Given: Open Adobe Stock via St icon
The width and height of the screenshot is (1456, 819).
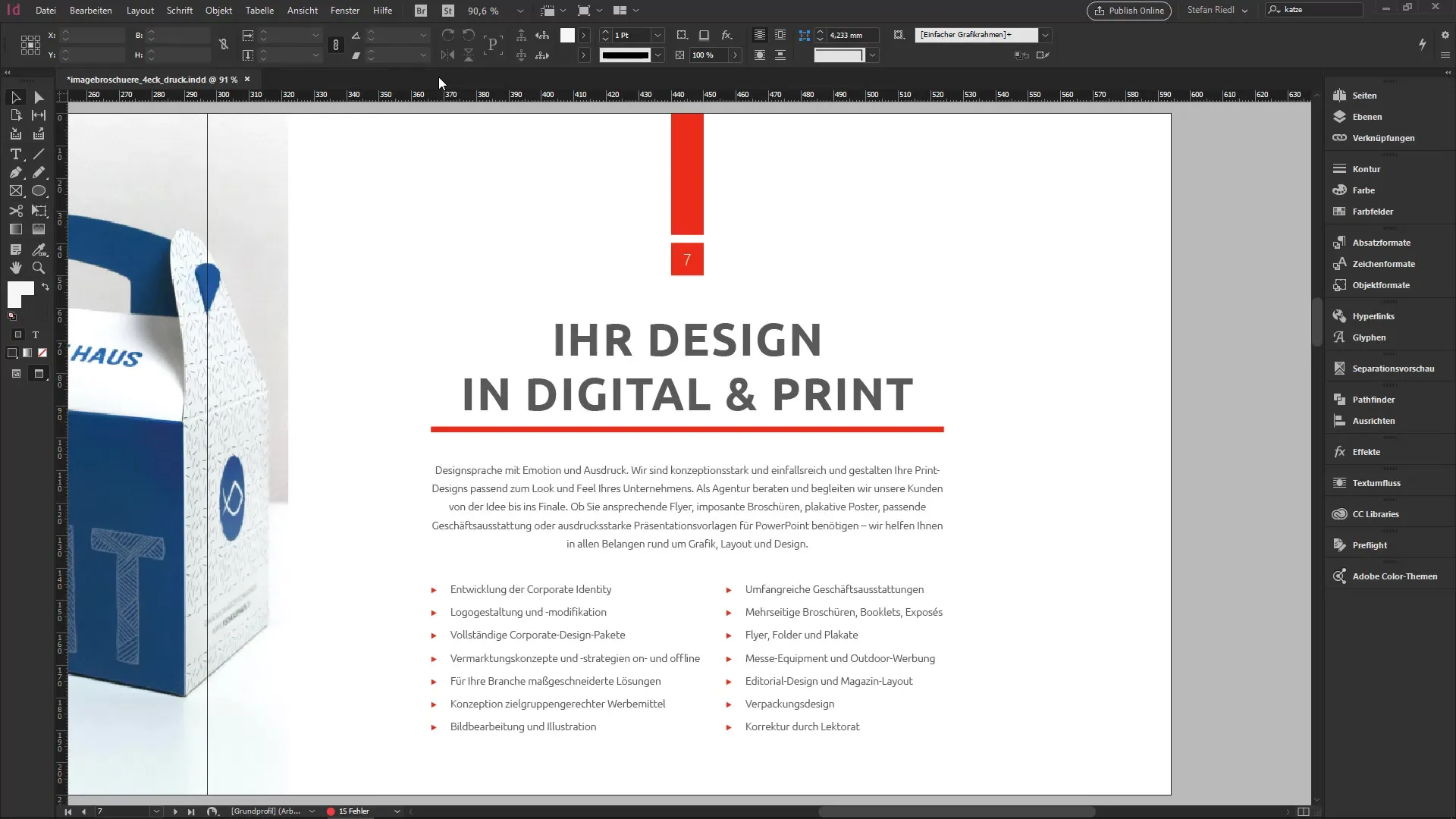Looking at the screenshot, I should click(448, 11).
